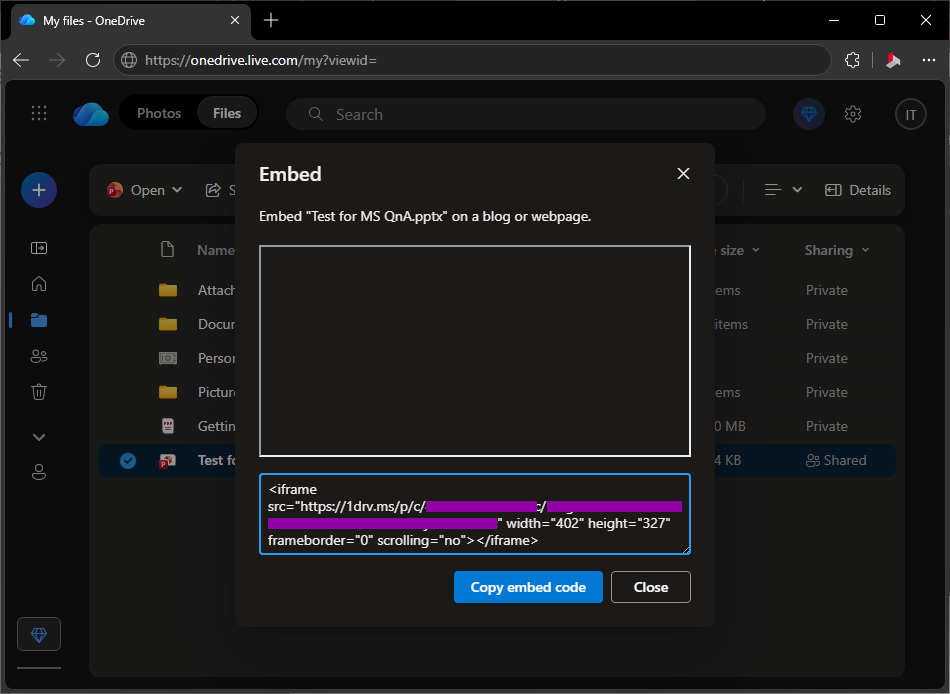Click the globe site info icon
The image size is (950, 694).
tap(128, 60)
